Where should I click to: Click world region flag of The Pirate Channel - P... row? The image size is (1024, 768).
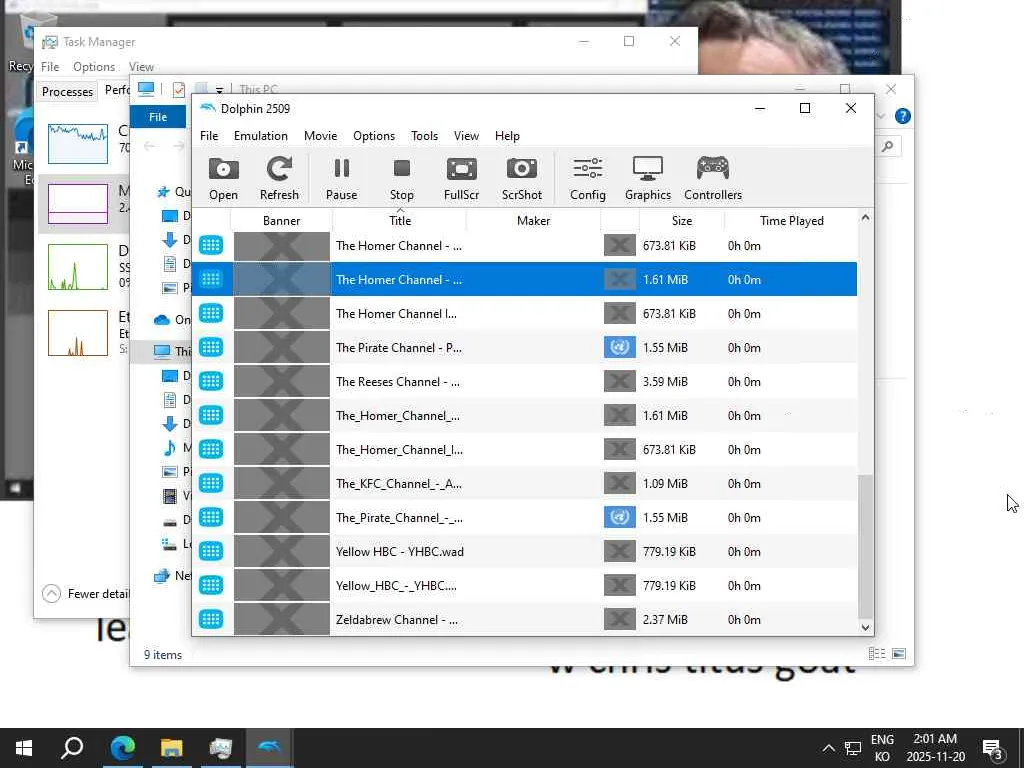[619, 347]
